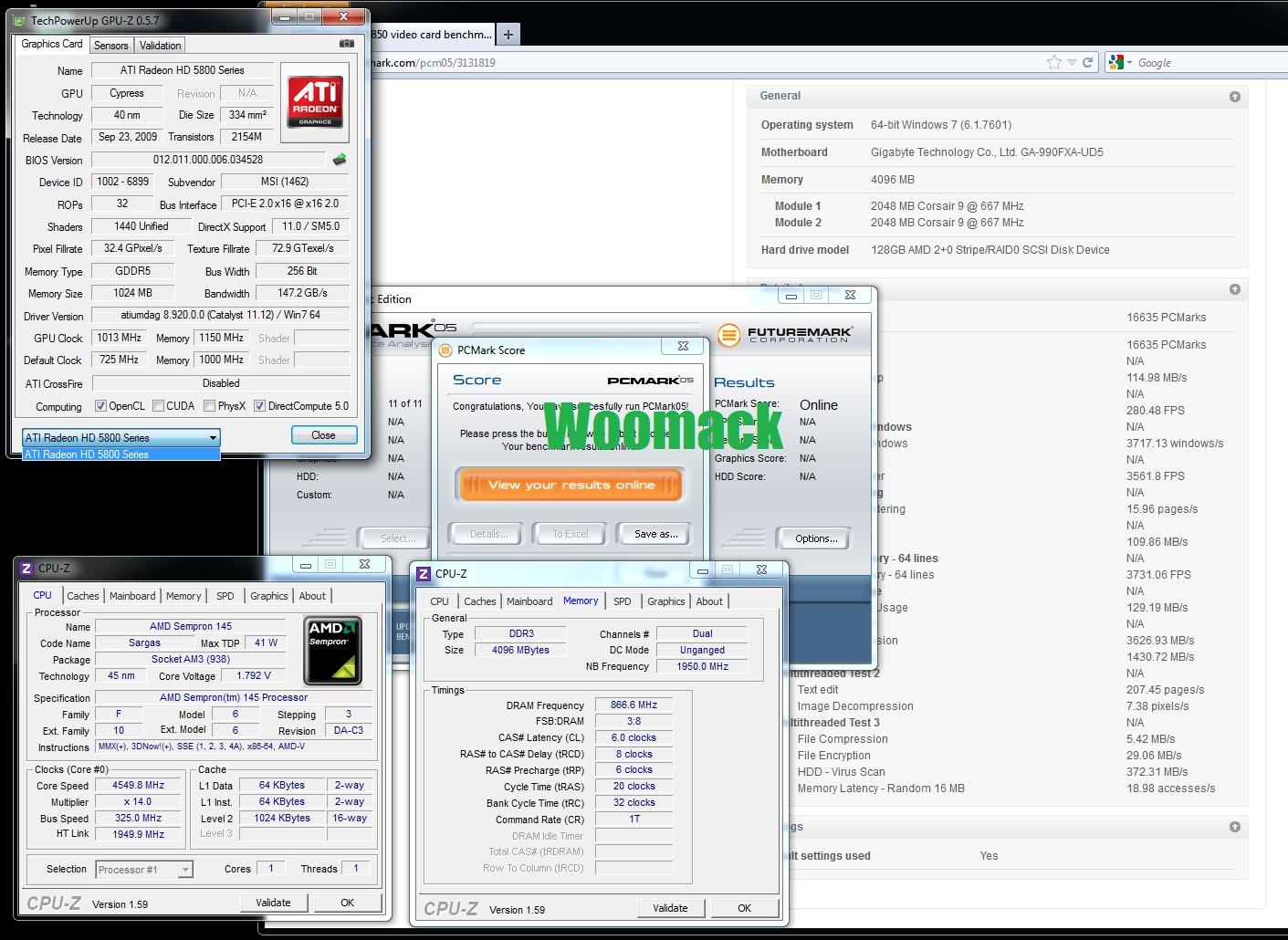Click the ATI Radeon logo in GPU-Z

pos(316,101)
